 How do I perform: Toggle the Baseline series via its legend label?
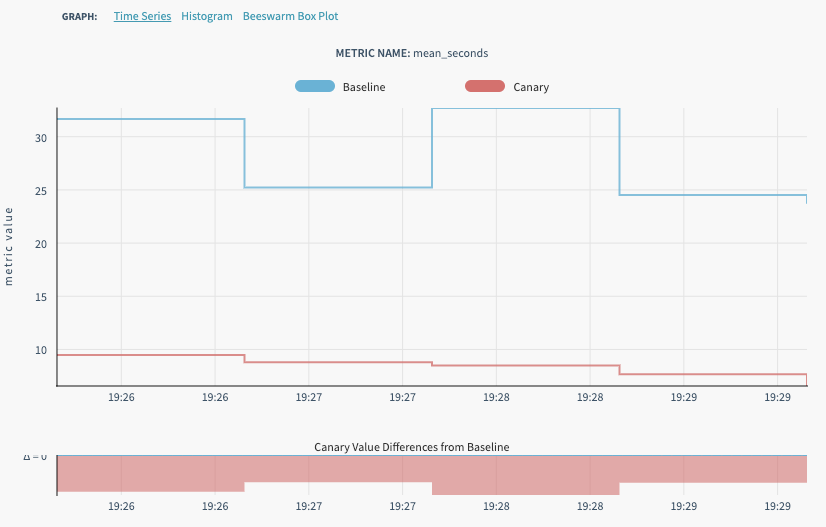point(364,87)
